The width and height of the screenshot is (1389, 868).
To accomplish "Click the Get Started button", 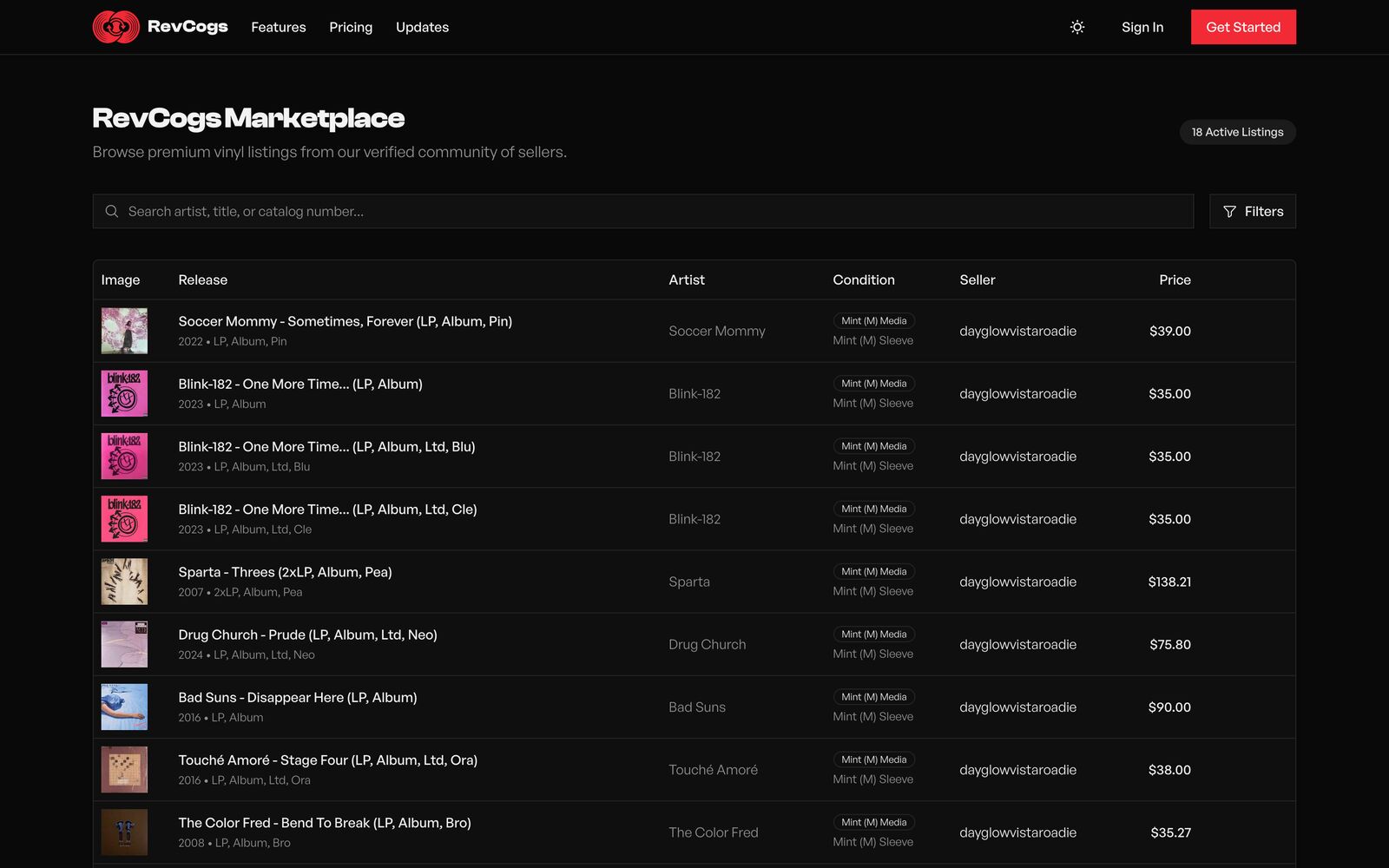I will (1243, 27).
